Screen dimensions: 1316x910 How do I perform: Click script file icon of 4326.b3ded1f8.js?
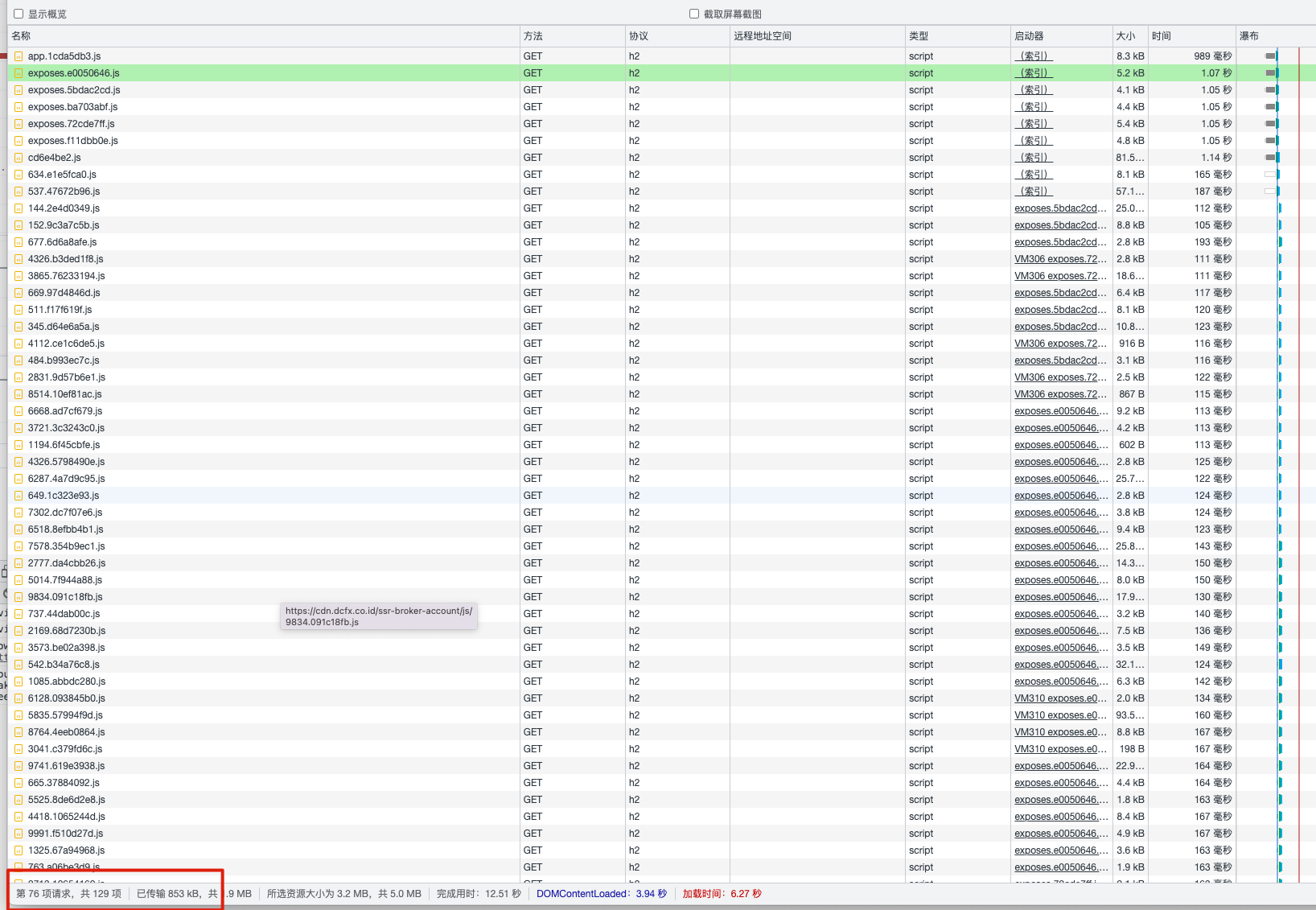coord(19,259)
